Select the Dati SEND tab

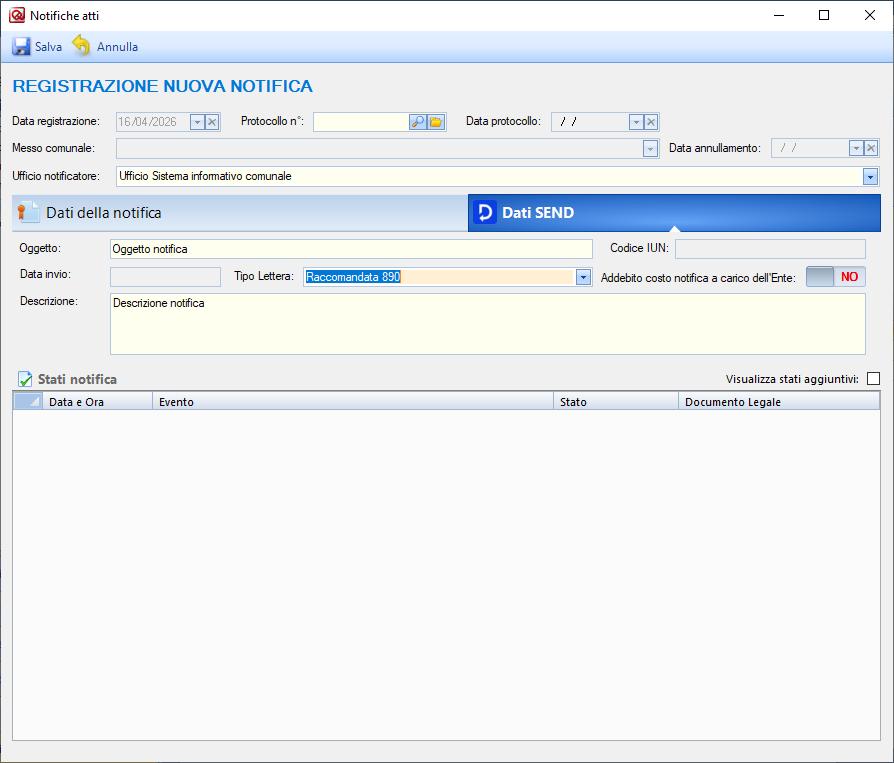coord(673,213)
